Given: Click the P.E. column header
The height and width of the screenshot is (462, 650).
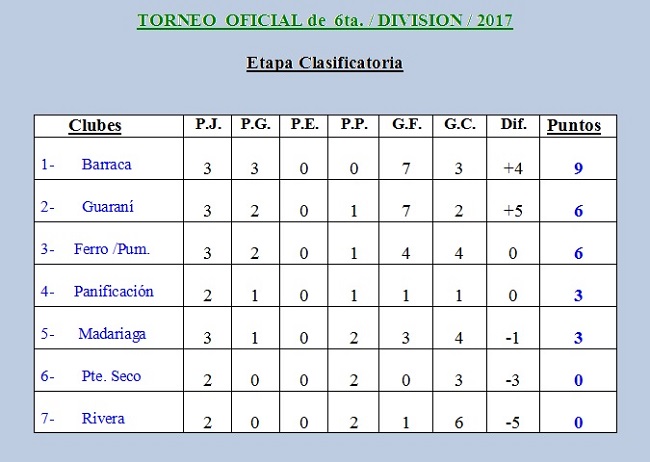Looking at the screenshot, I should 305,125.
